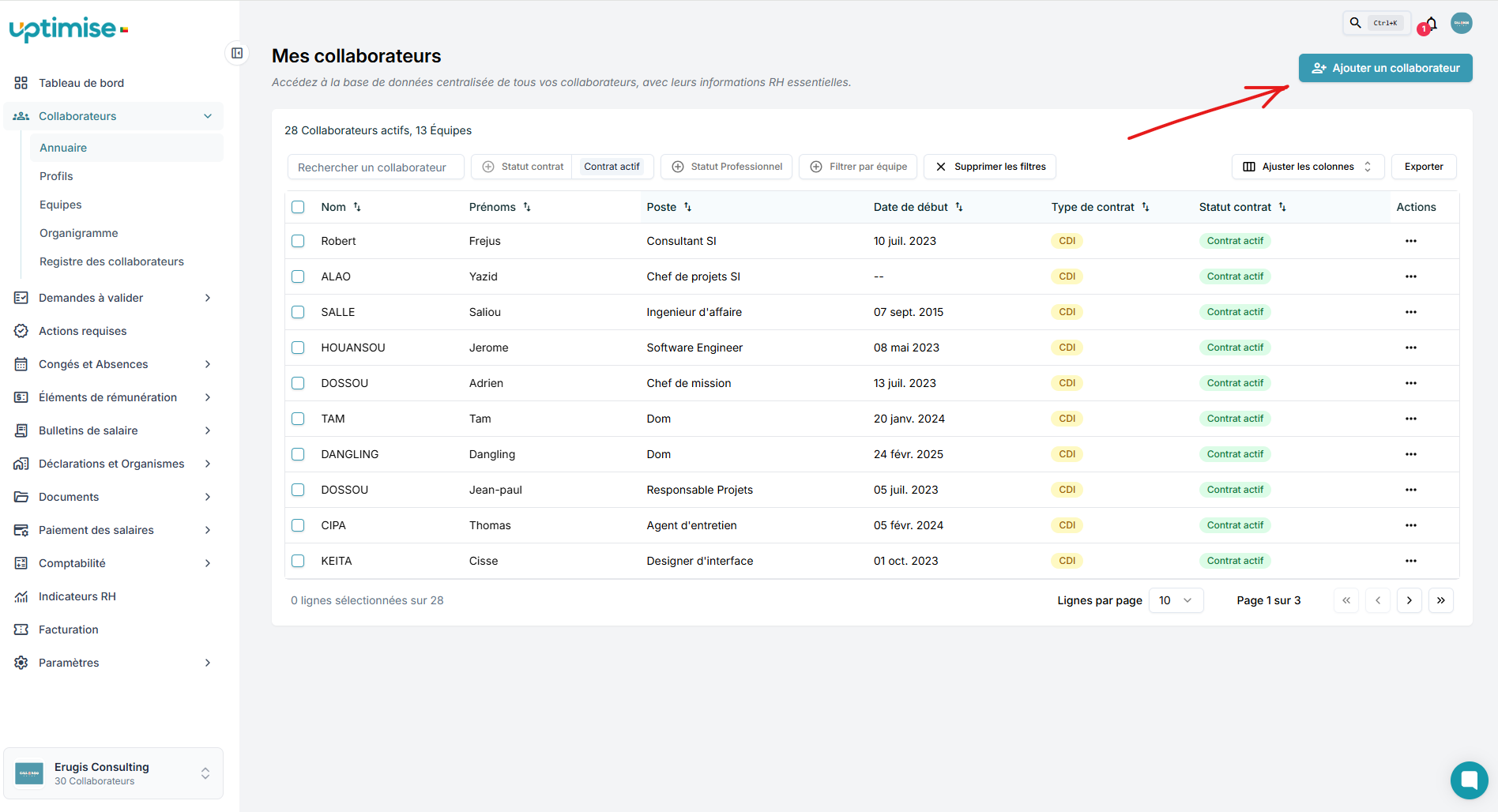Screen dimensions: 1498x812
Task: Open the Profils submenu item
Action: 126,176
